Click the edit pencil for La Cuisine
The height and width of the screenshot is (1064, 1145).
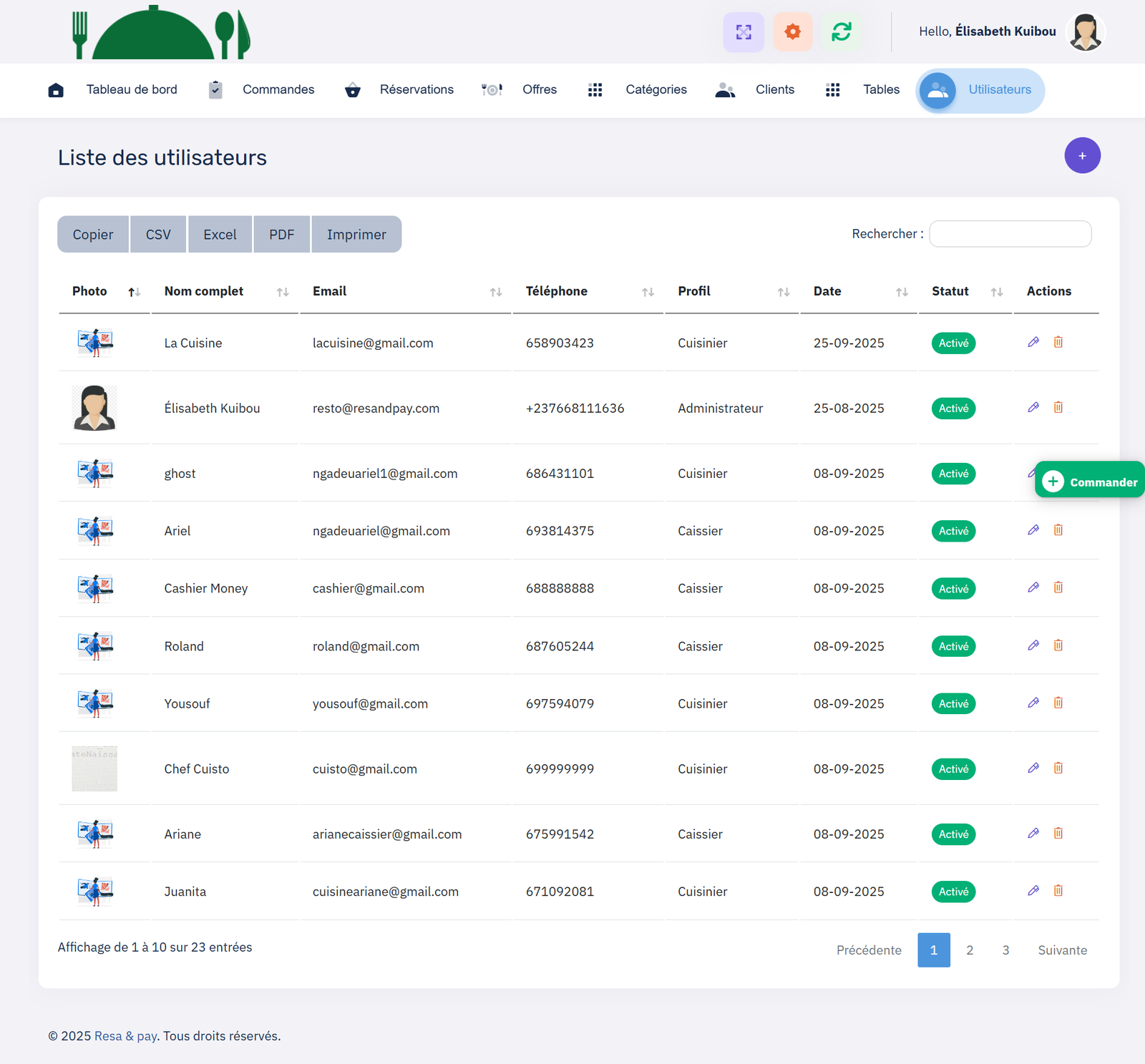[x=1033, y=342]
